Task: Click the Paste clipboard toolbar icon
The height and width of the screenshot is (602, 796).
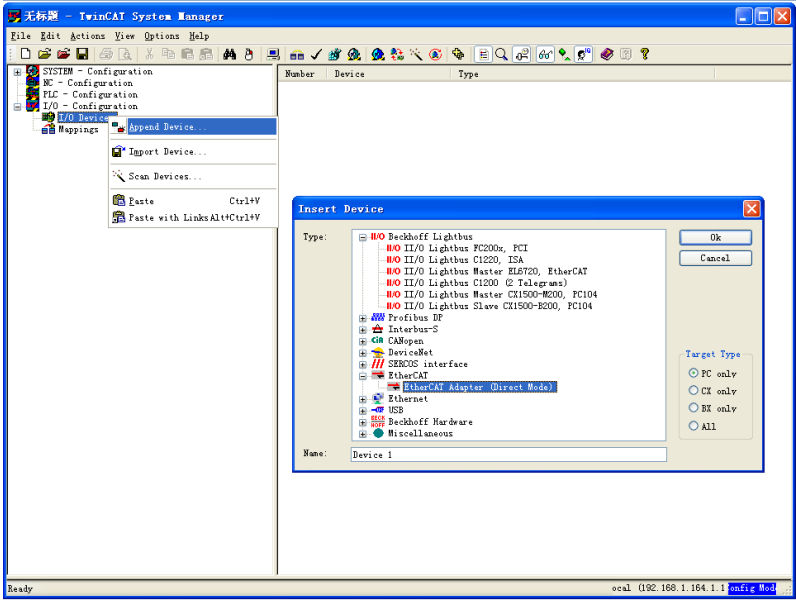Action: tap(187, 54)
